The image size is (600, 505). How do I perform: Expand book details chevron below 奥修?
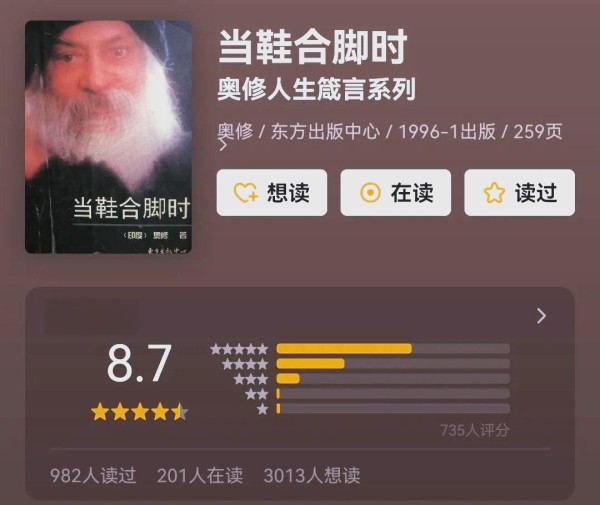click(223, 145)
